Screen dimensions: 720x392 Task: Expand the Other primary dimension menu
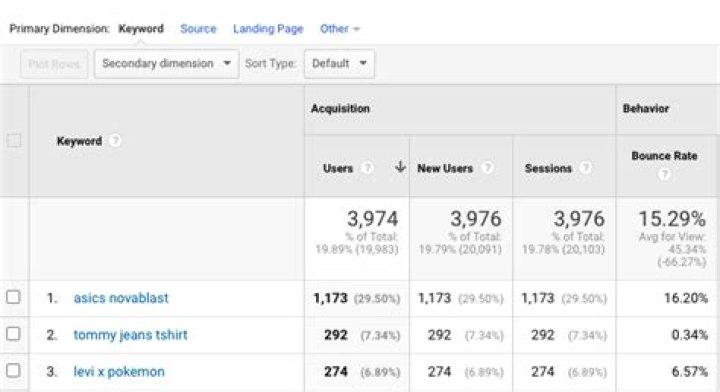[x=340, y=28]
